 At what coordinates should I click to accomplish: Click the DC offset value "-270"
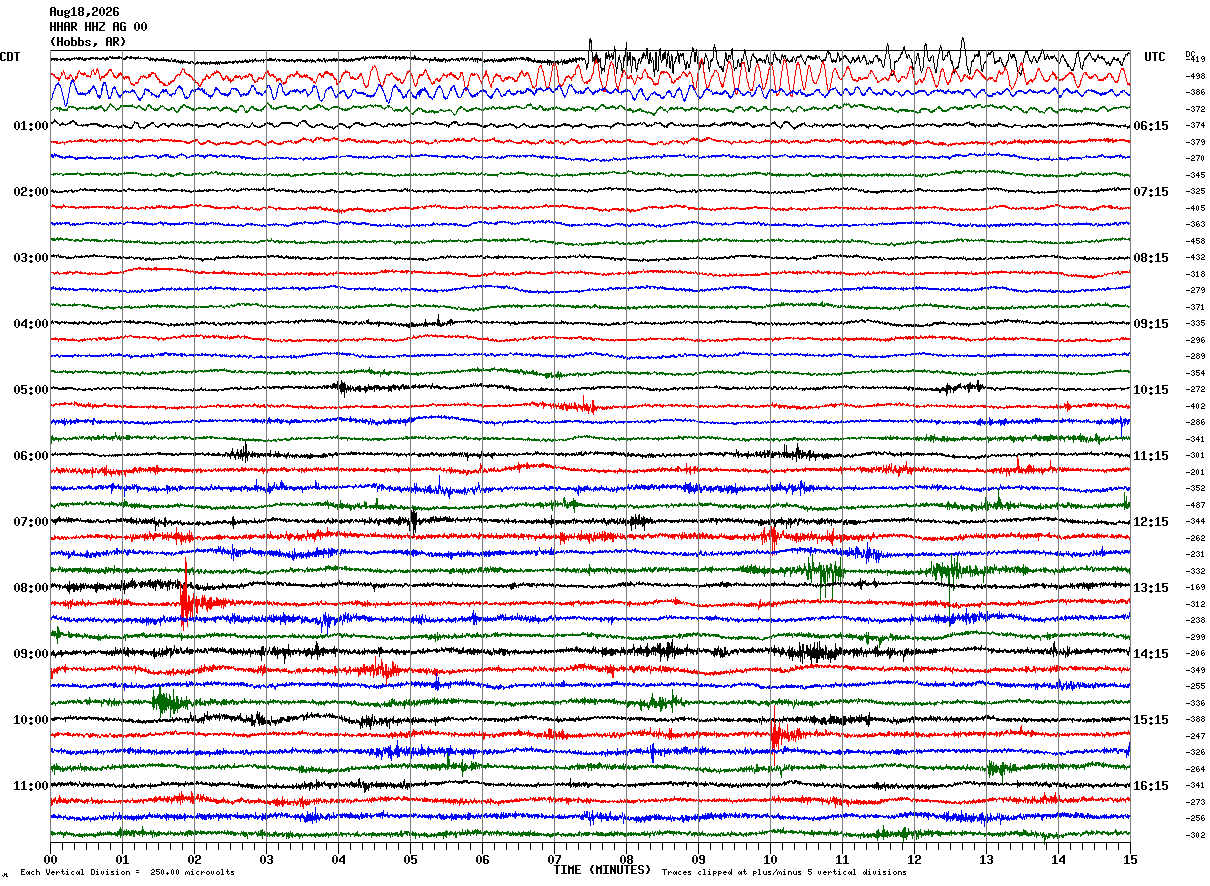[x=1195, y=158]
